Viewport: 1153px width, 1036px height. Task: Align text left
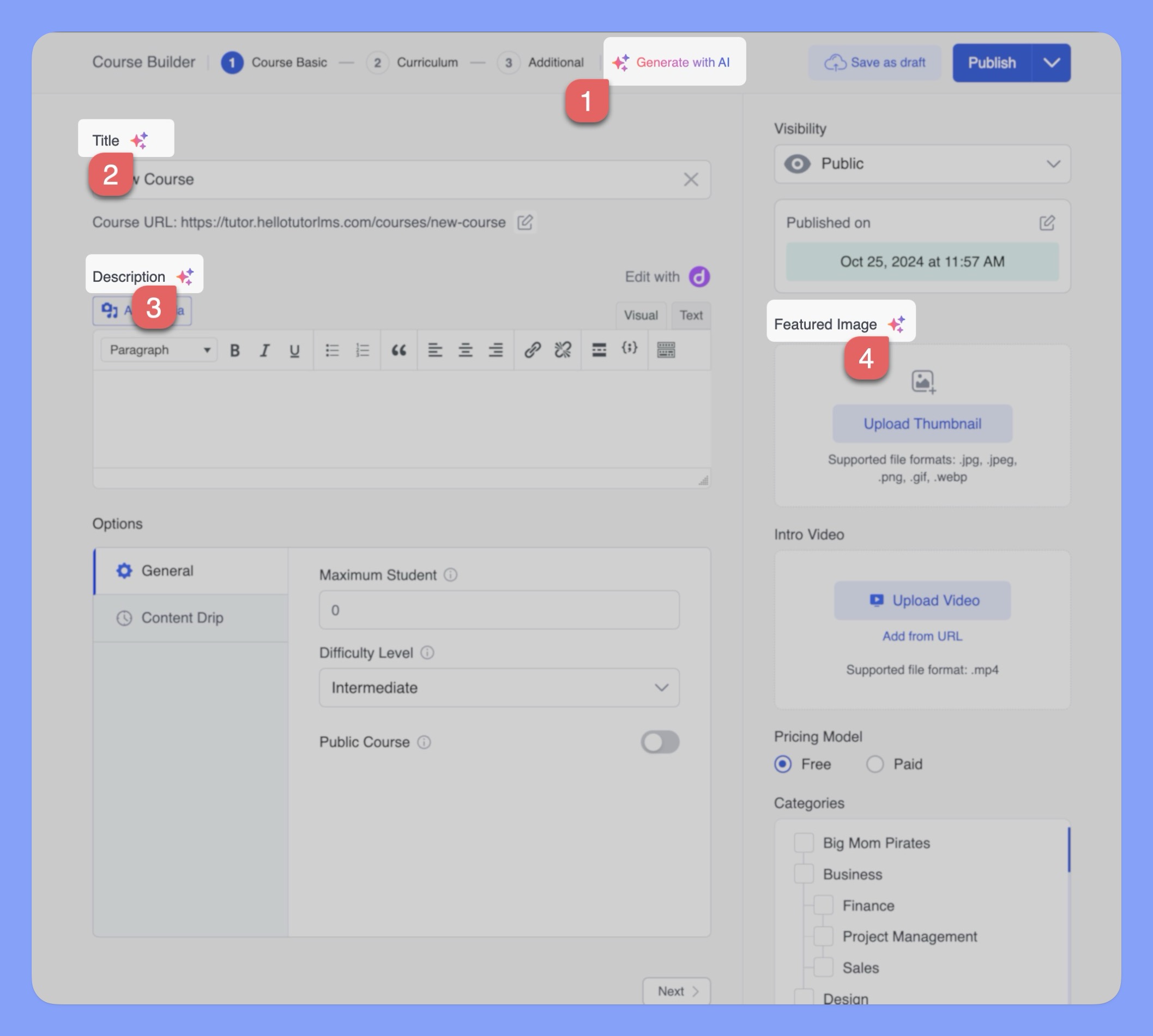click(435, 350)
